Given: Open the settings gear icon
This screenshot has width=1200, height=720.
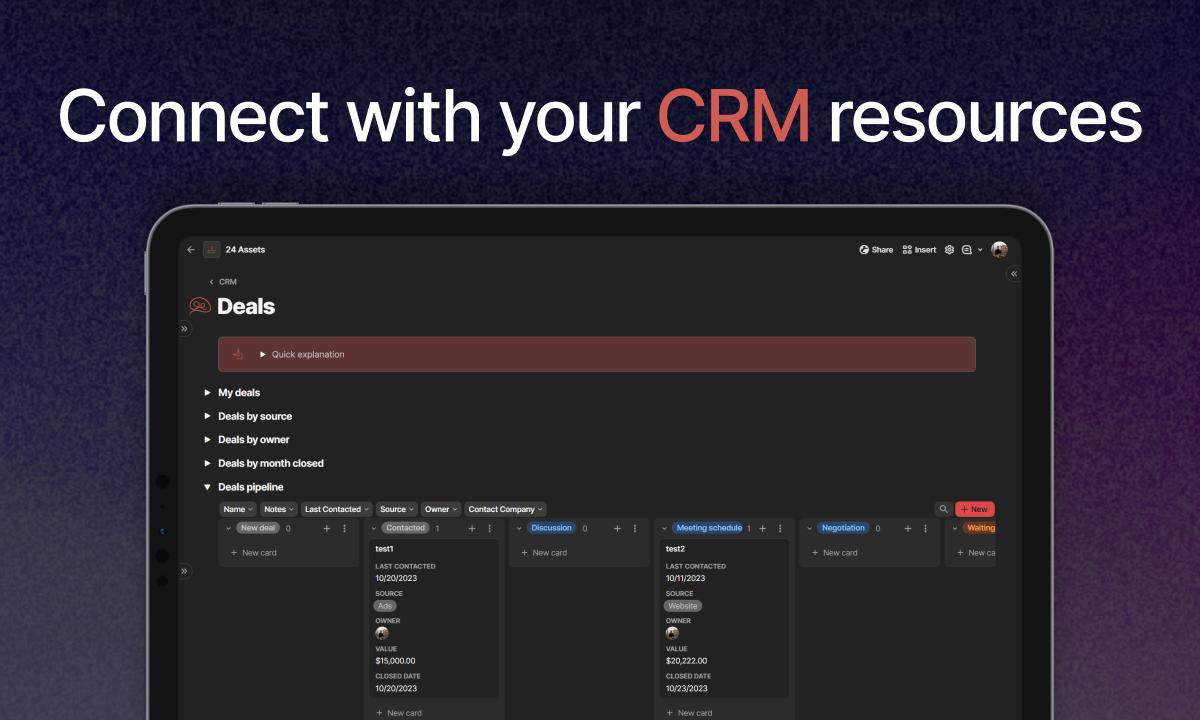Looking at the screenshot, I should click(950, 250).
